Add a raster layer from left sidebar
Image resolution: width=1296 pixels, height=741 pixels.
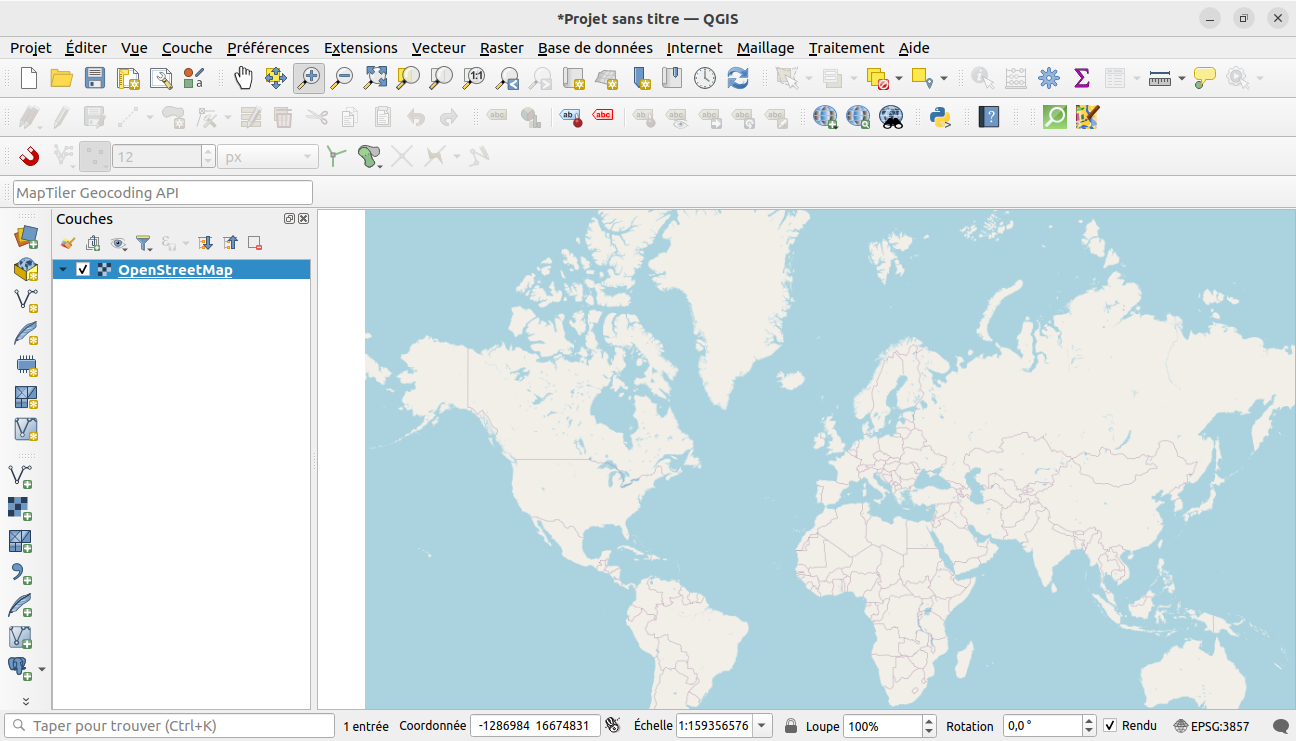click(20, 508)
